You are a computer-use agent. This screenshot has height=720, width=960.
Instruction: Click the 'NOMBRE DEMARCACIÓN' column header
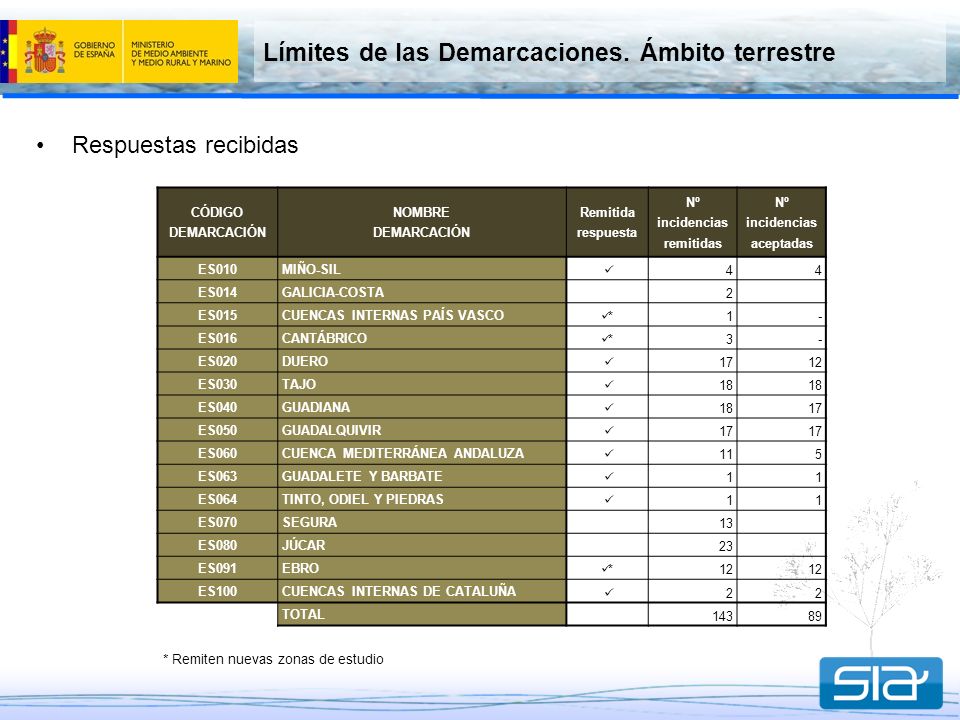[x=422, y=222]
